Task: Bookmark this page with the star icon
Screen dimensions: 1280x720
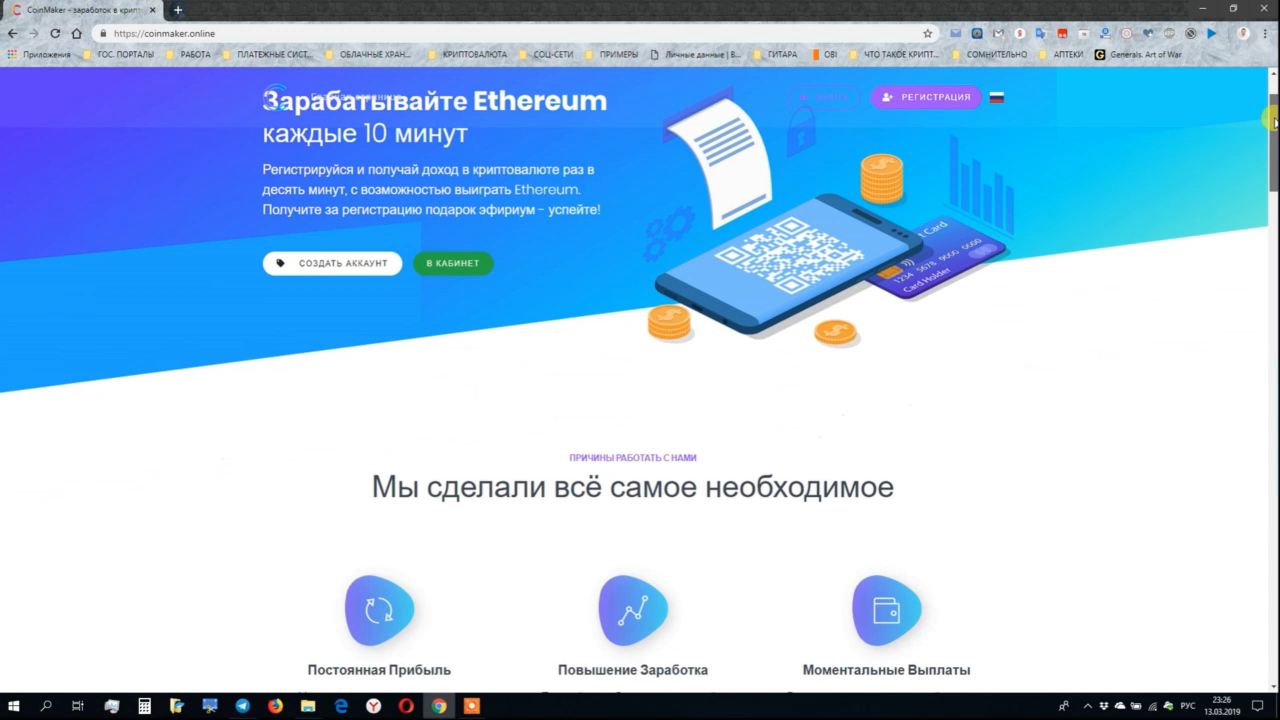Action: click(928, 33)
